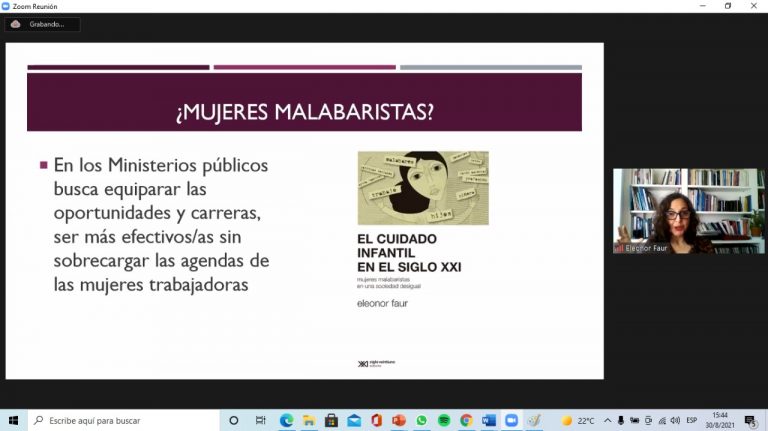Restore down the Zoom window
768x431 pixels.
pos(728,6)
